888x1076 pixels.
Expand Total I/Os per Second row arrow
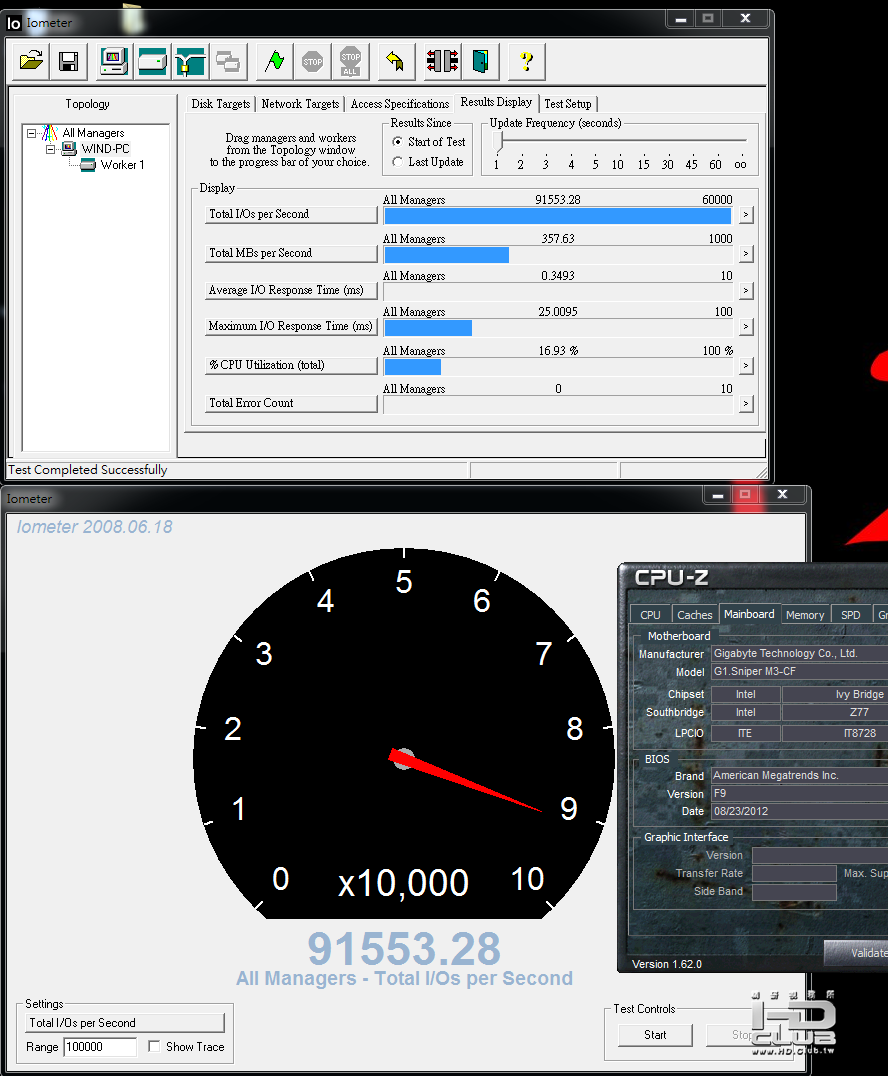[745, 215]
